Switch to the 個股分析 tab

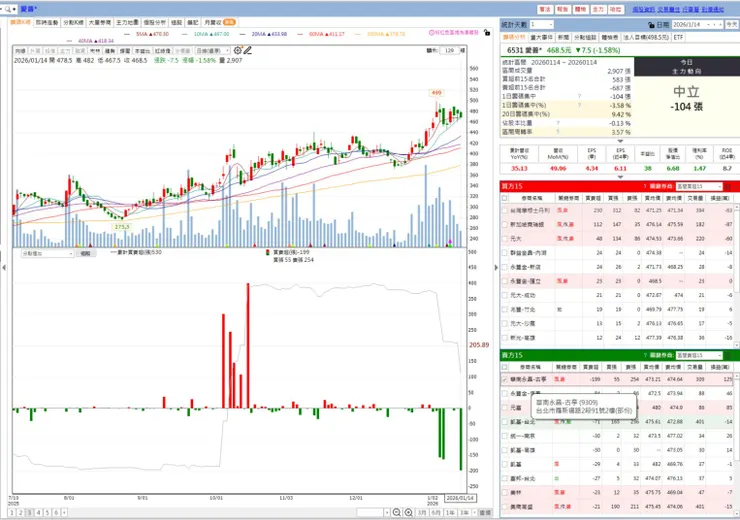pyautogui.click(x=154, y=22)
